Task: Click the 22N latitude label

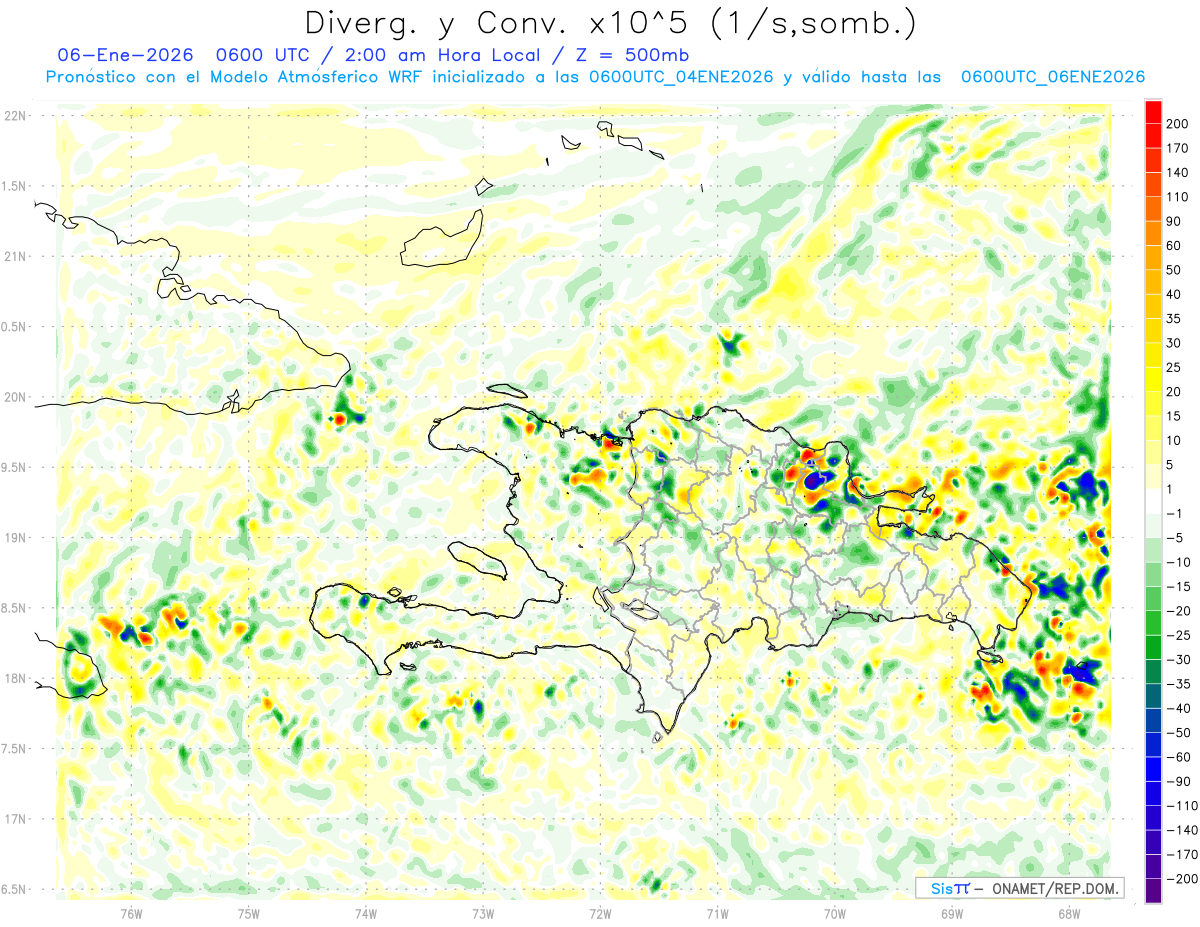Action: point(16,116)
